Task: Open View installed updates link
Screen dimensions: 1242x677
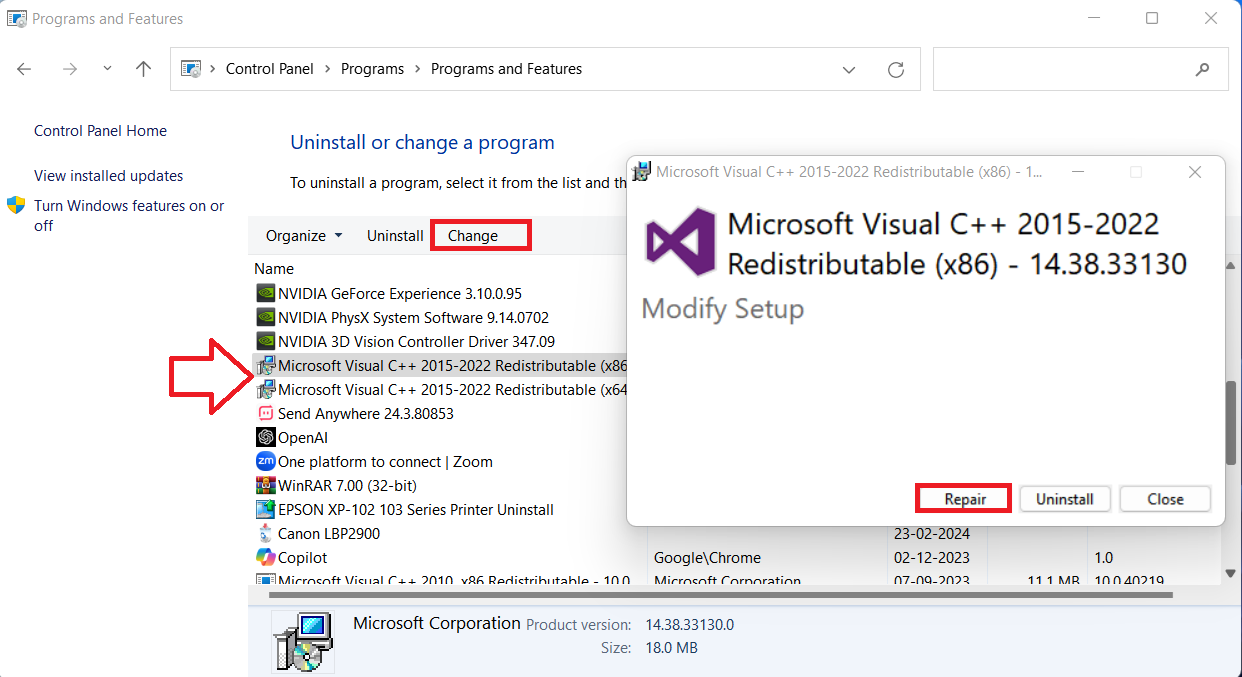Action: pyautogui.click(x=108, y=176)
